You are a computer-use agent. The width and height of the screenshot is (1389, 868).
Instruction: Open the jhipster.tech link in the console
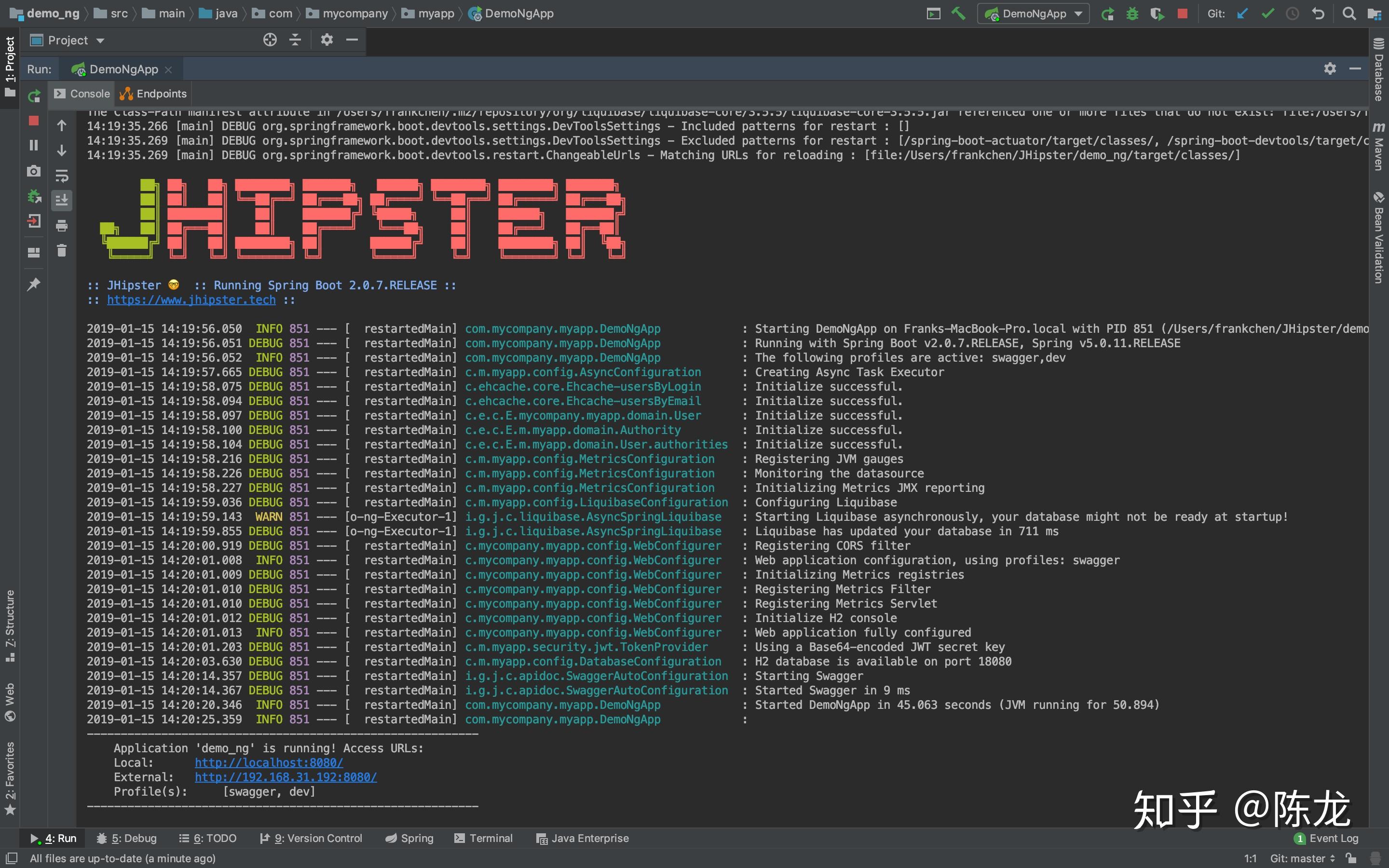(191, 299)
